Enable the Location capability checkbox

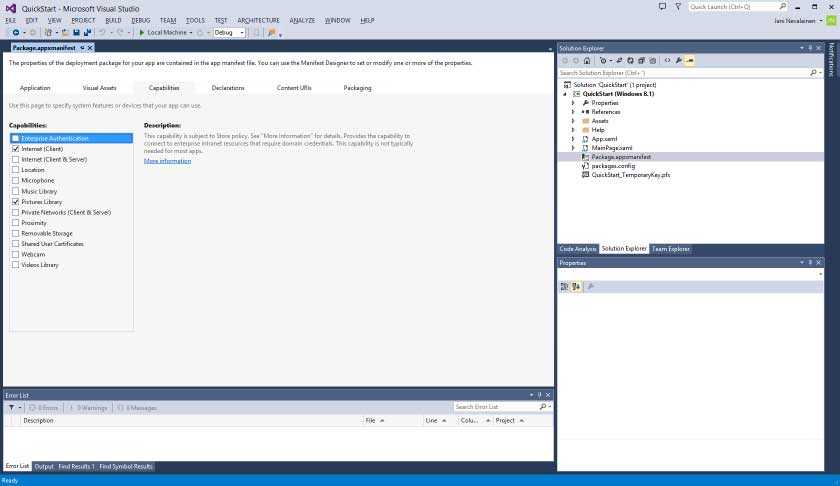pos(16,170)
